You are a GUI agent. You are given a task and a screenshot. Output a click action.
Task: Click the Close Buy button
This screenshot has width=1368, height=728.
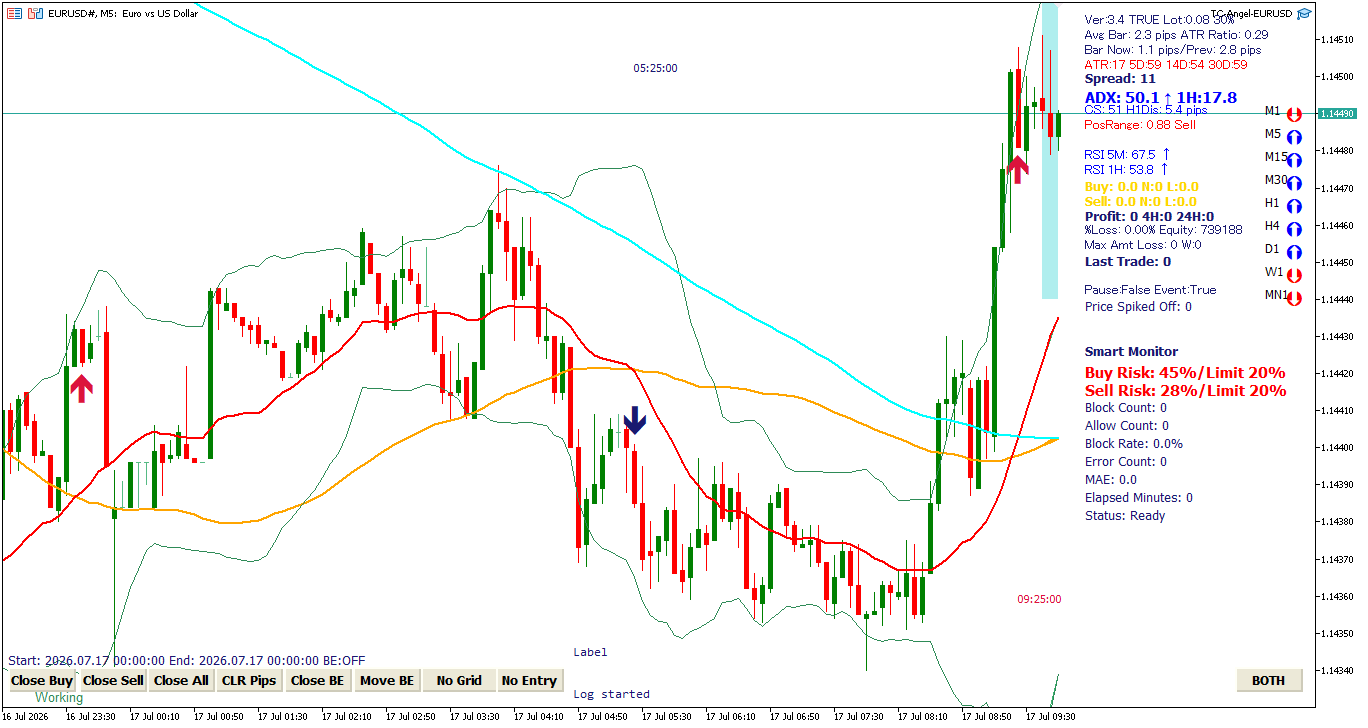point(42,681)
